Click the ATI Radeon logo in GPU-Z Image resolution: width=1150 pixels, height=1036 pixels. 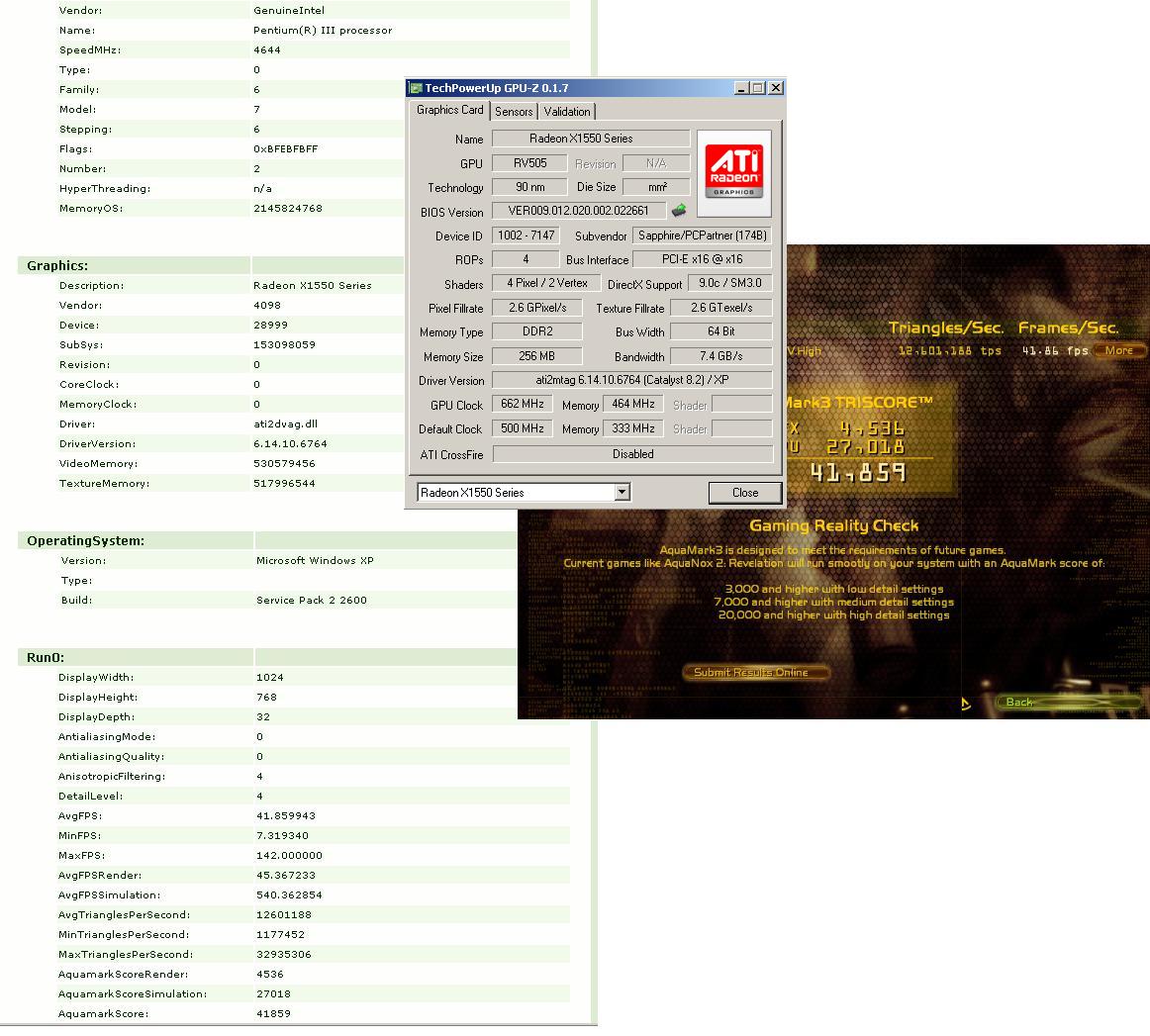pos(734,173)
